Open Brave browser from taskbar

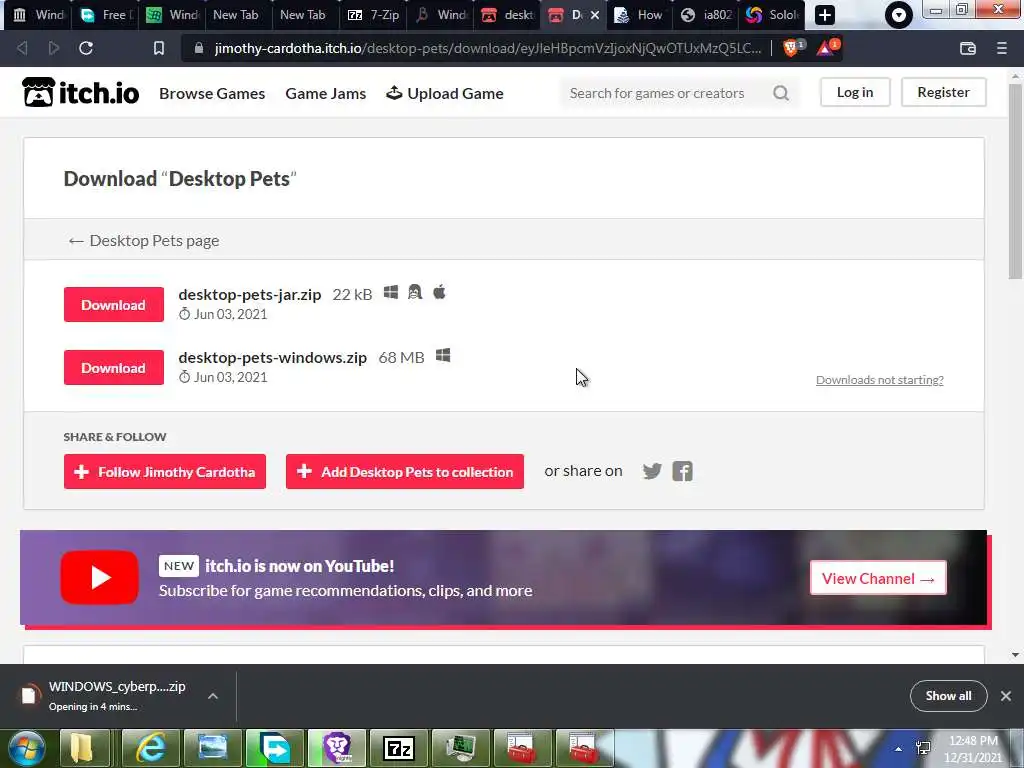coord(336,748)
